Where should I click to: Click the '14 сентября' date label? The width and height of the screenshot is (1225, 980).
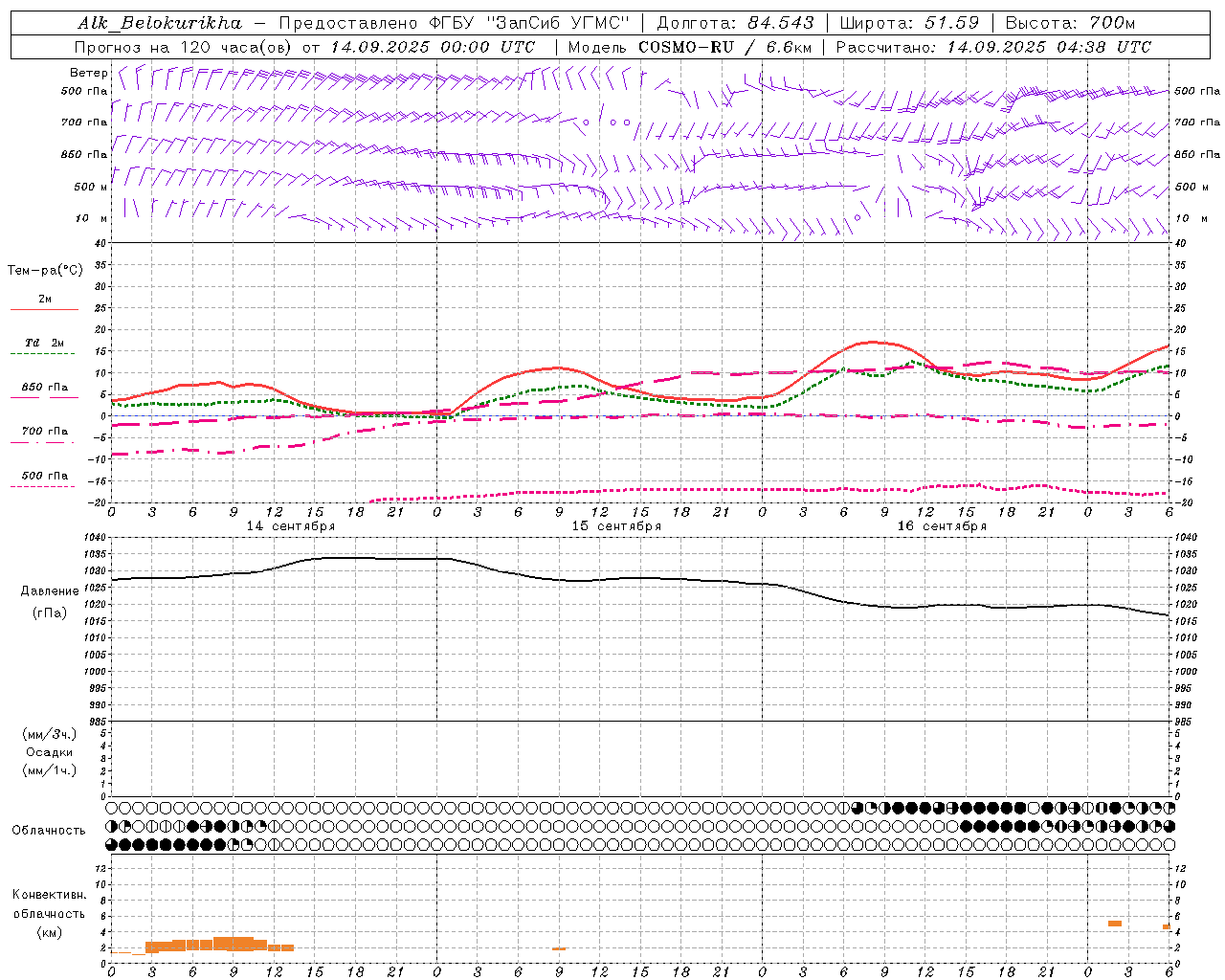tap(291, 526)
